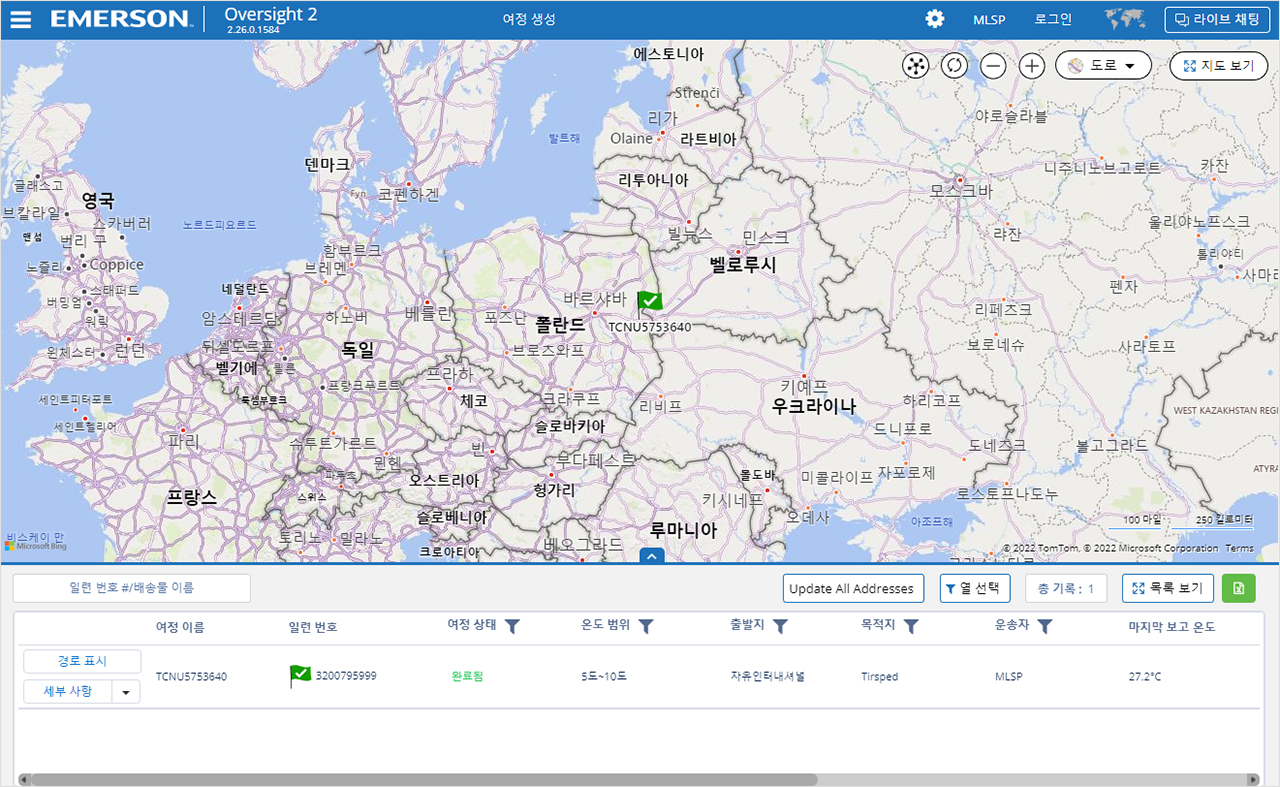This screenshot has width=1280, height=787.
Task: Open filter for 여정 상태 column
Action: [512, 626]
